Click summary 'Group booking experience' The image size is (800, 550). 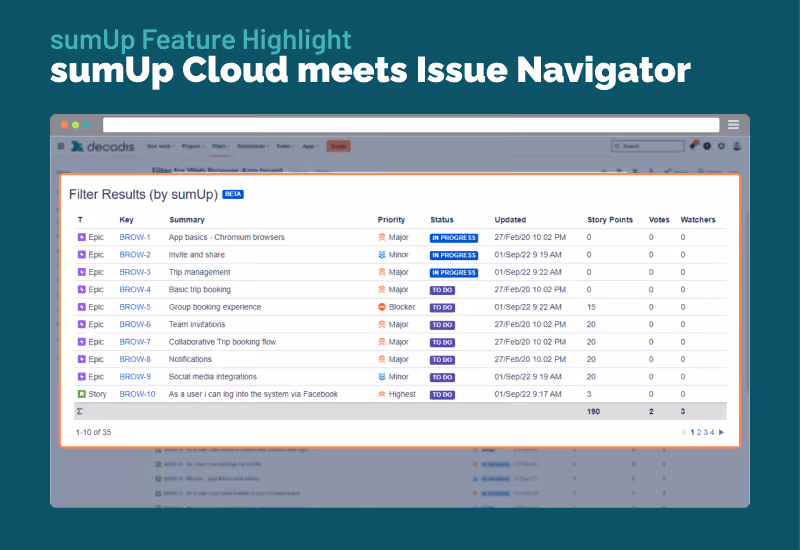(215, 307)
